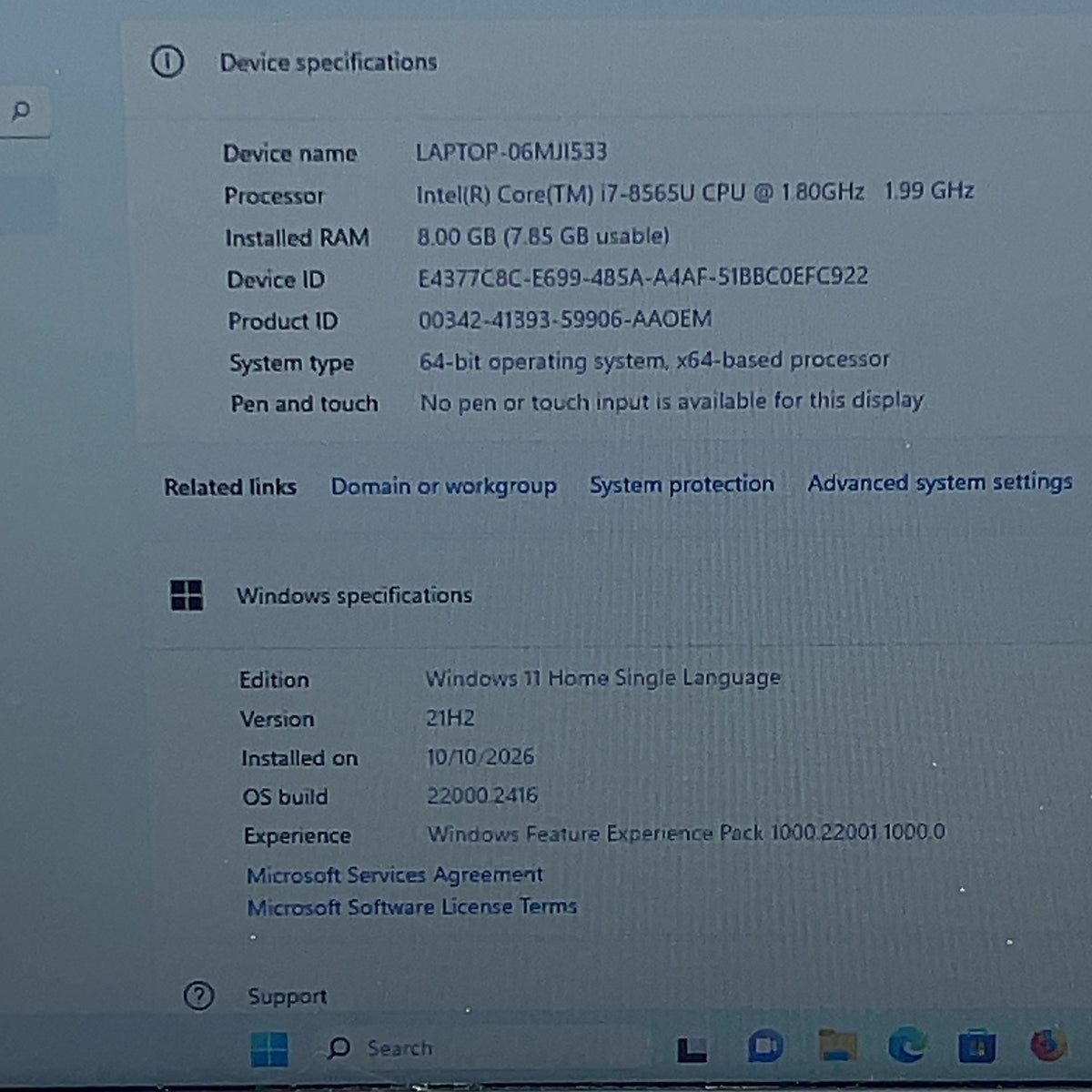Click the installed RAM value 8.00 GB
The image size is (1092, 1092).
543,237
